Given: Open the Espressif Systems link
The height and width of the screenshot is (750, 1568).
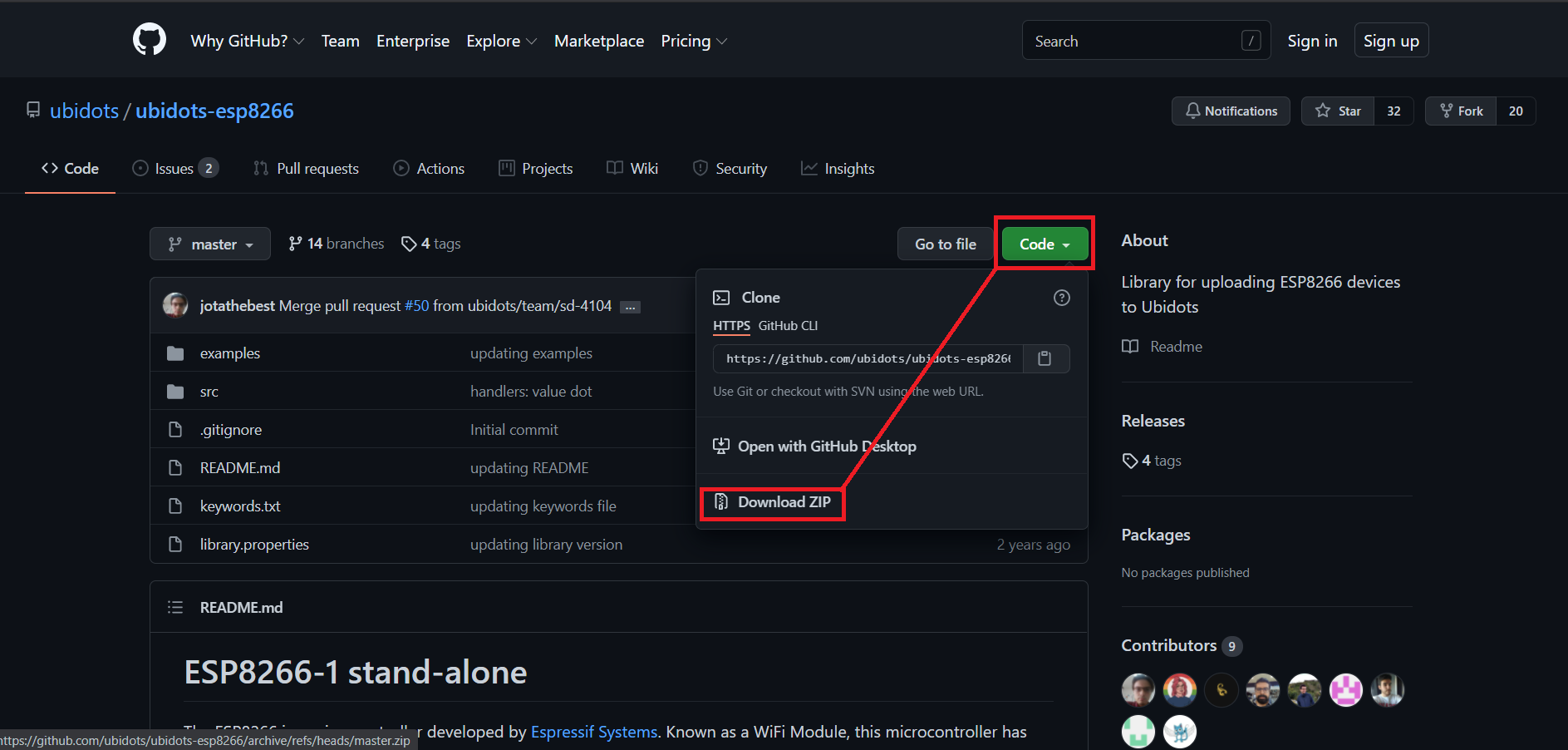Looking at the screenshot, I should [594, 732].
